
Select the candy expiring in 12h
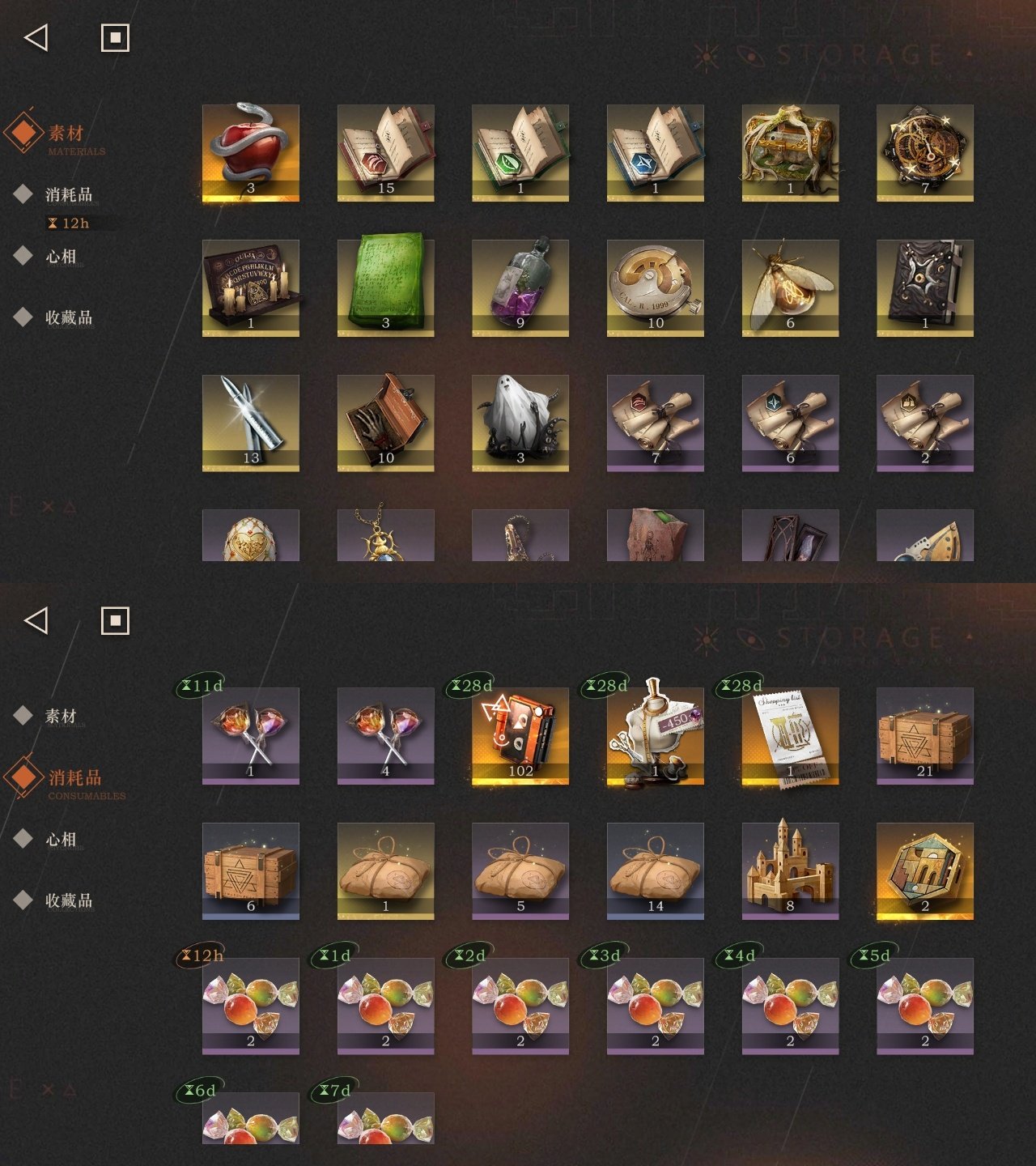click(x=251, y=1006)
